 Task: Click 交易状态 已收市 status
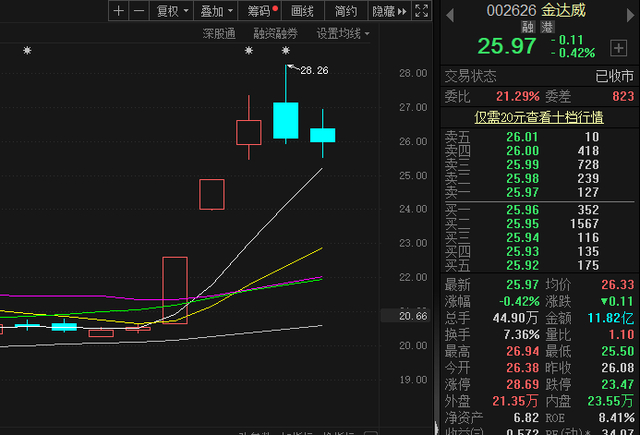539,76
